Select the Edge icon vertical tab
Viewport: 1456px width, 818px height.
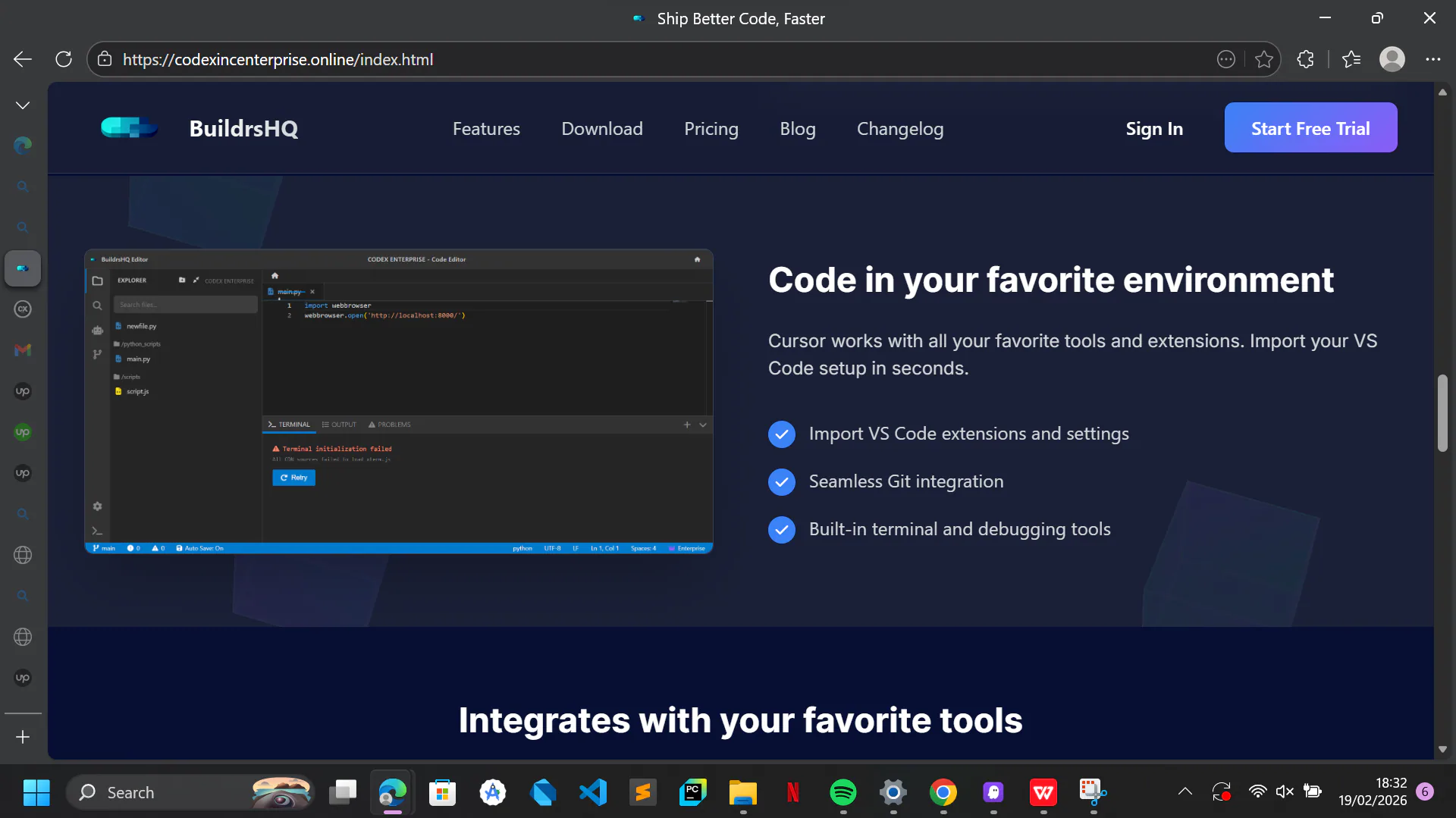click(x=23, y=146)
